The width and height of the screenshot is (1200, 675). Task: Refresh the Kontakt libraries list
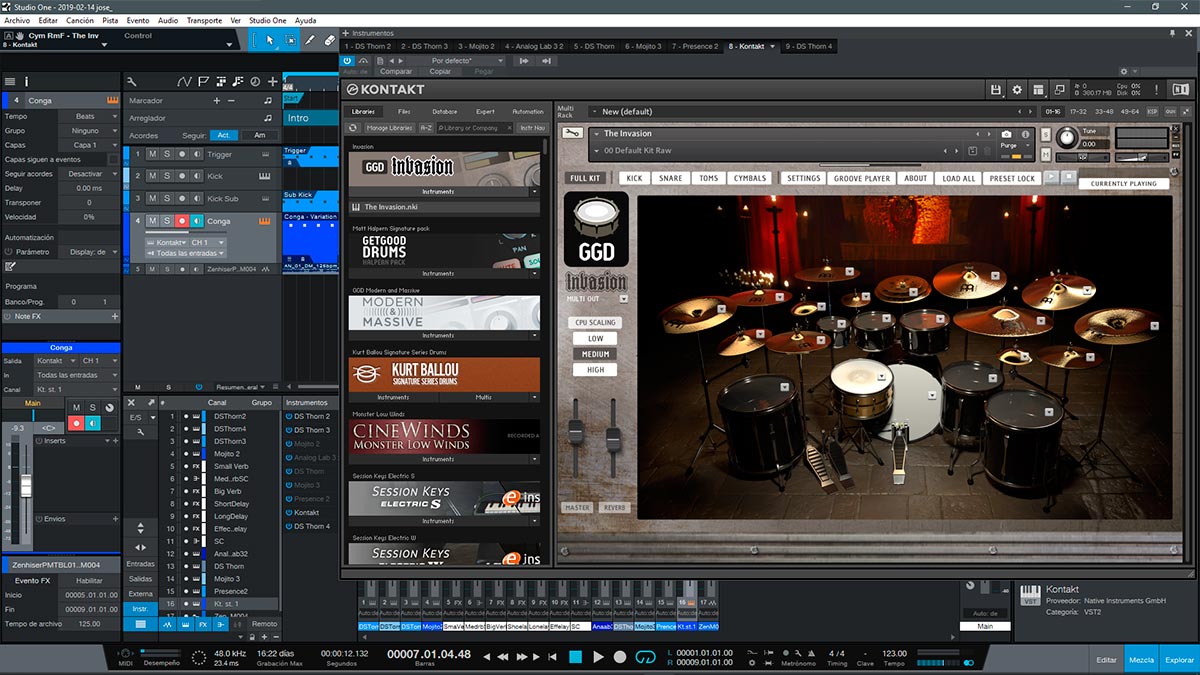[353, 128]
